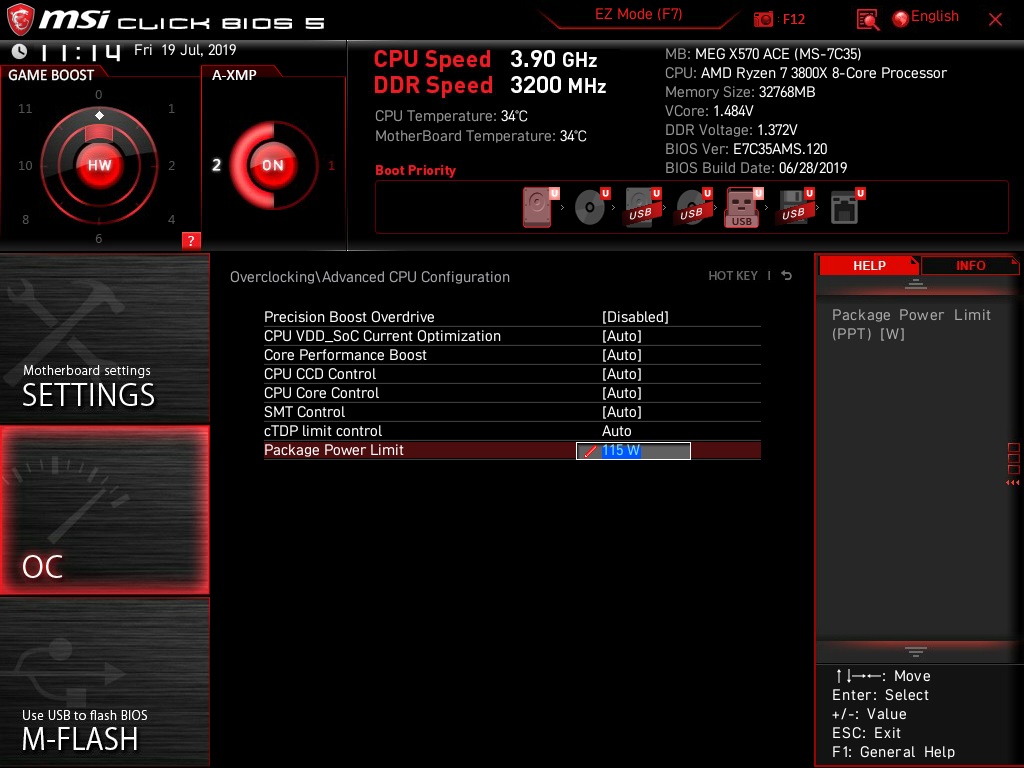Click the GAME BOOST tab label
Screen dimensions: 1024x768
51,75
